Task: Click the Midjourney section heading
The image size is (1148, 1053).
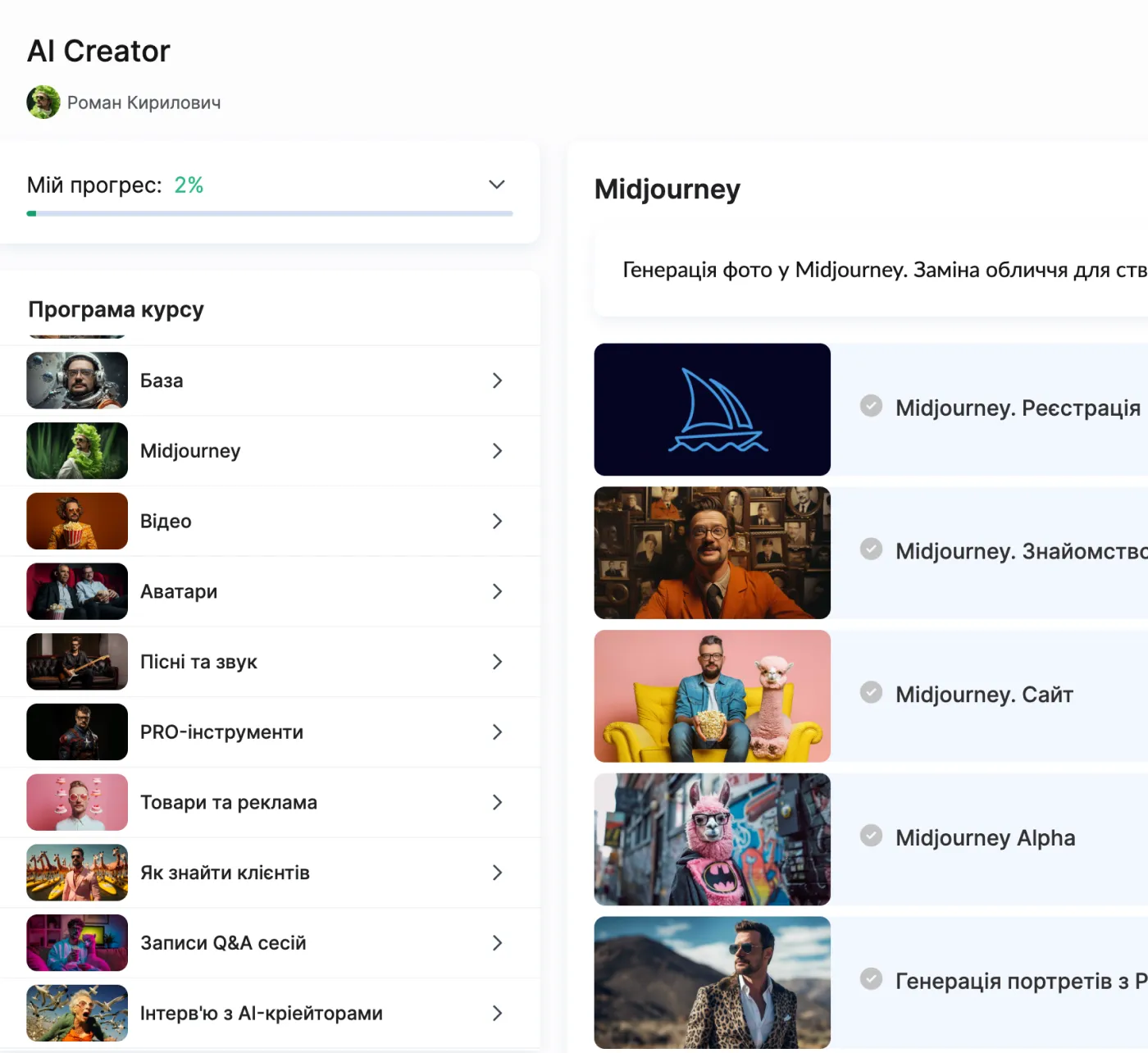Action: [x=667, y=189]
